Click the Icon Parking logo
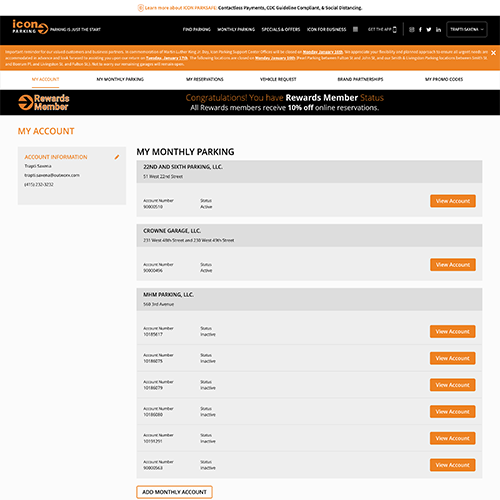Viewport: 500px width, 500px height. 30,27
